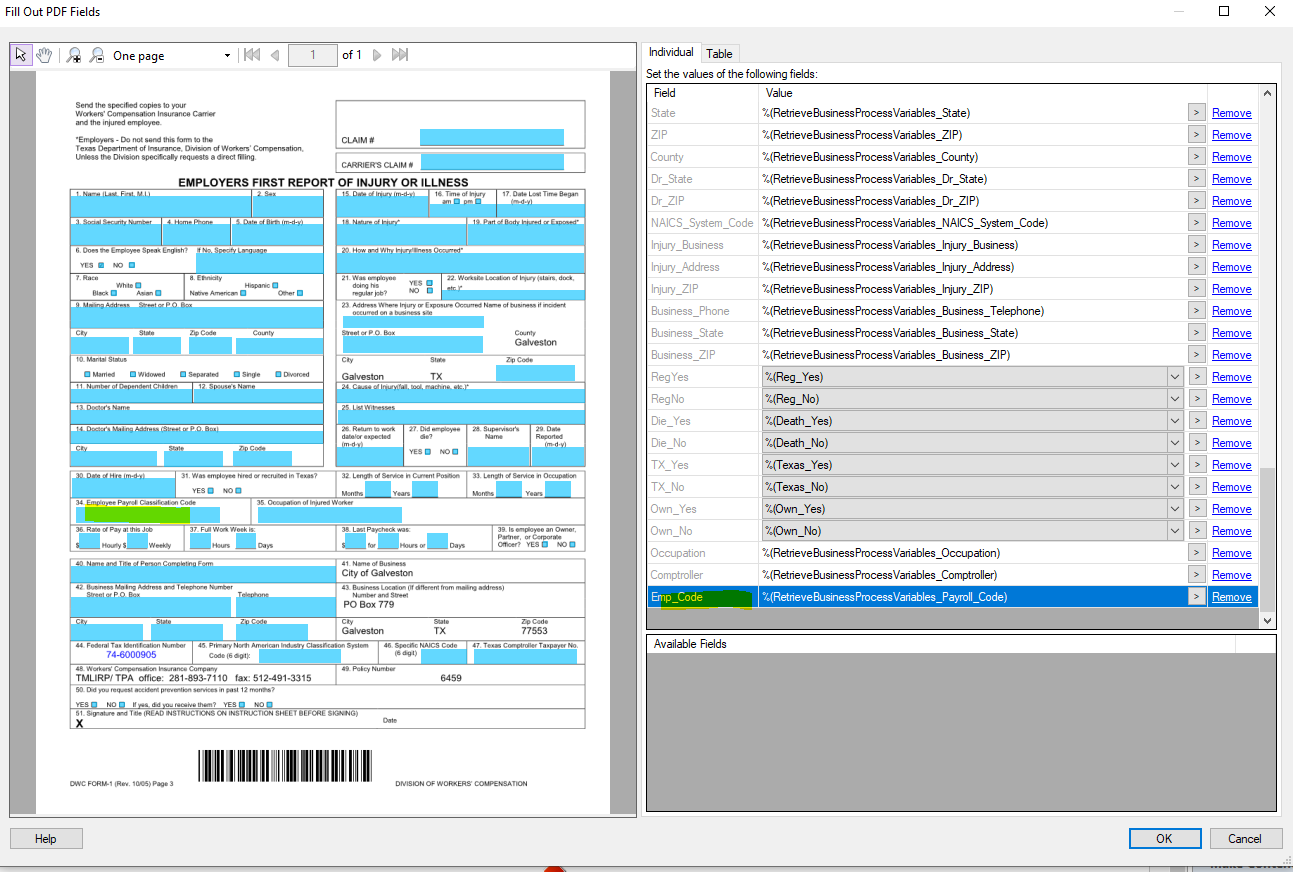This screenshot has height=872, width=1293.
Task: Go to the first page
Action: [252, 55]
